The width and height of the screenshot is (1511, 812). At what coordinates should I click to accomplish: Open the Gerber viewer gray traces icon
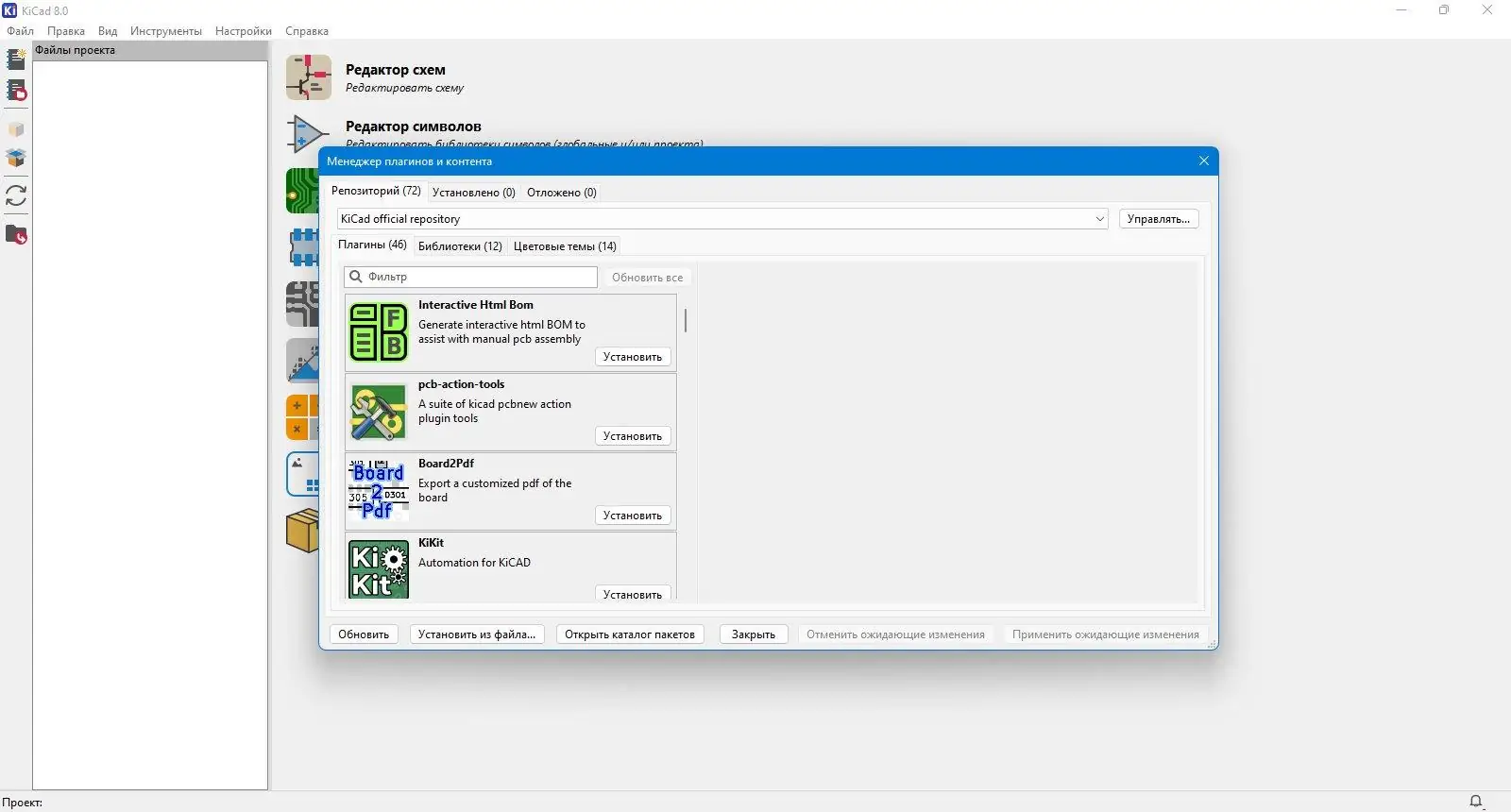click(x=302, y=304)
